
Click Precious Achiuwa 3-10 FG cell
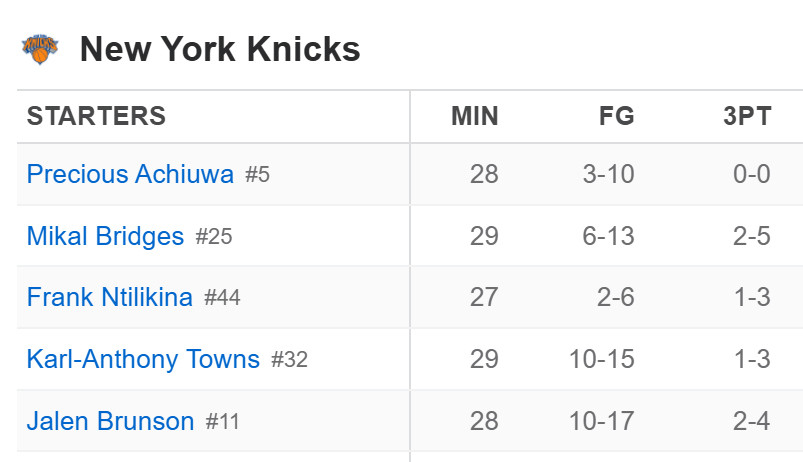coord(608,174)
